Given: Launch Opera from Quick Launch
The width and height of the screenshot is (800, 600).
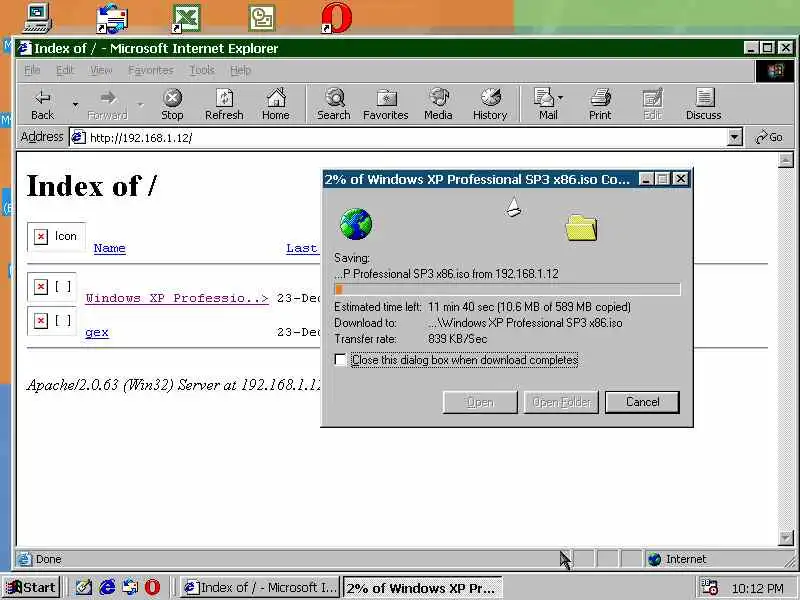Looking at the screenshot, I should tap(152, 587).
